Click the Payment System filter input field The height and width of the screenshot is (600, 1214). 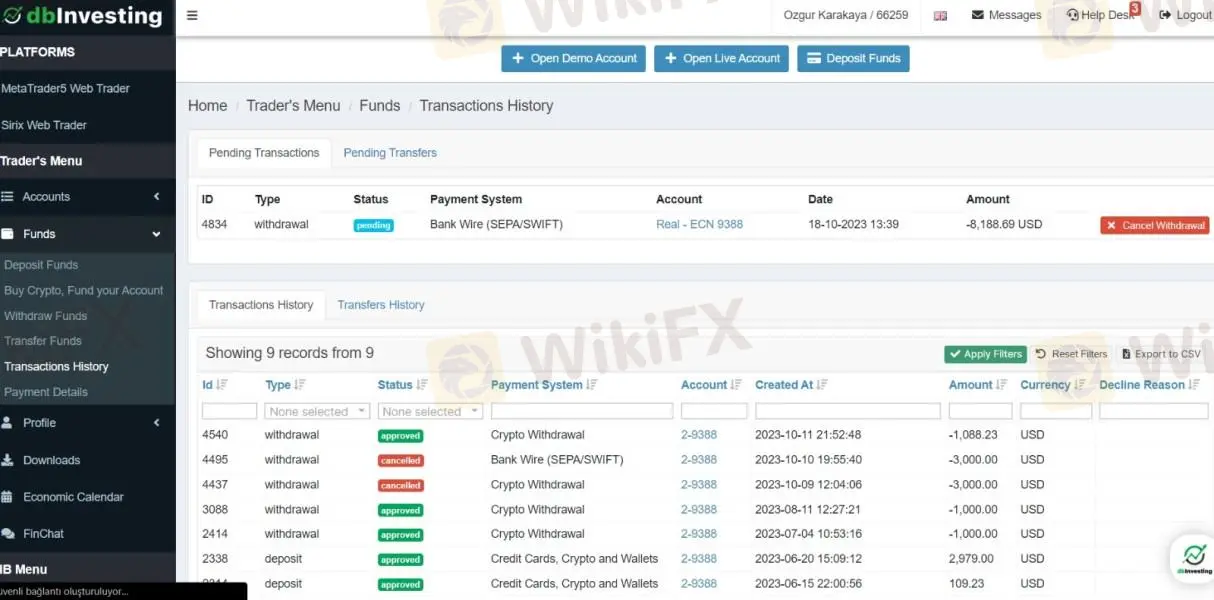[x=582, y=411]
